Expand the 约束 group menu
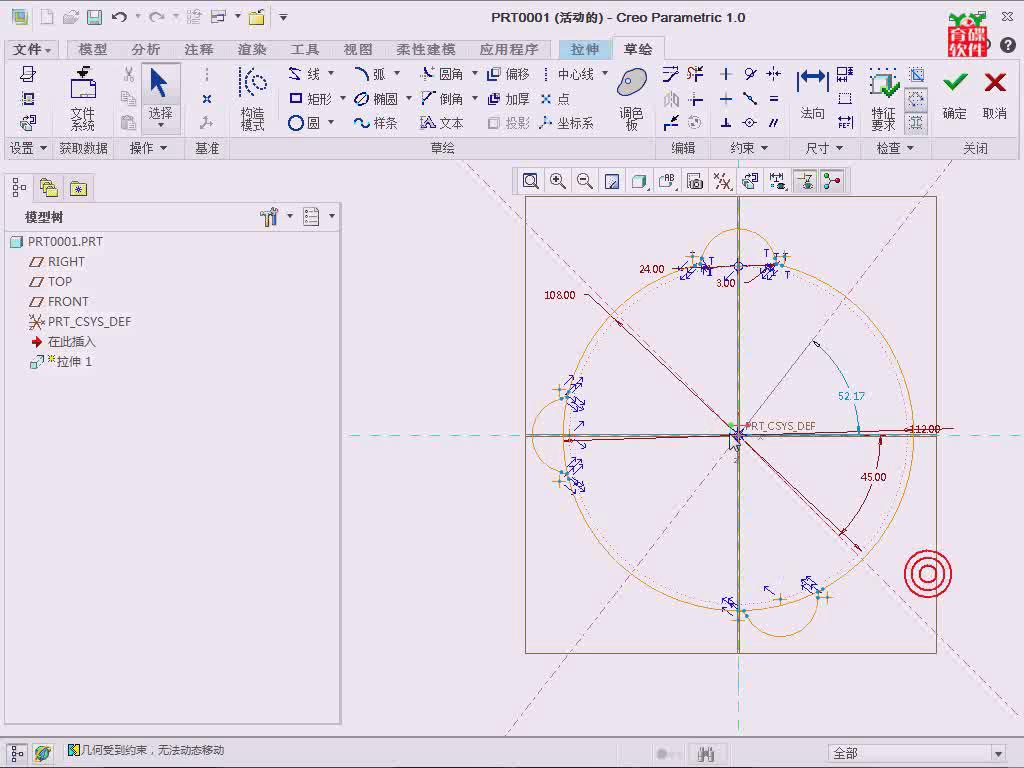This screenshot has width=1024, height=768. tap(749, 148)
